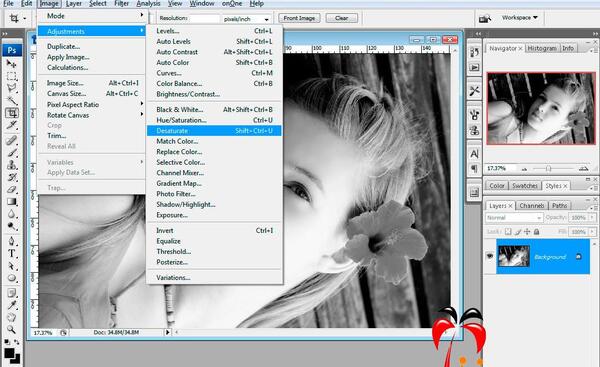Click the foreground color swatch
The image size is (600, 367).
point(9,352)
